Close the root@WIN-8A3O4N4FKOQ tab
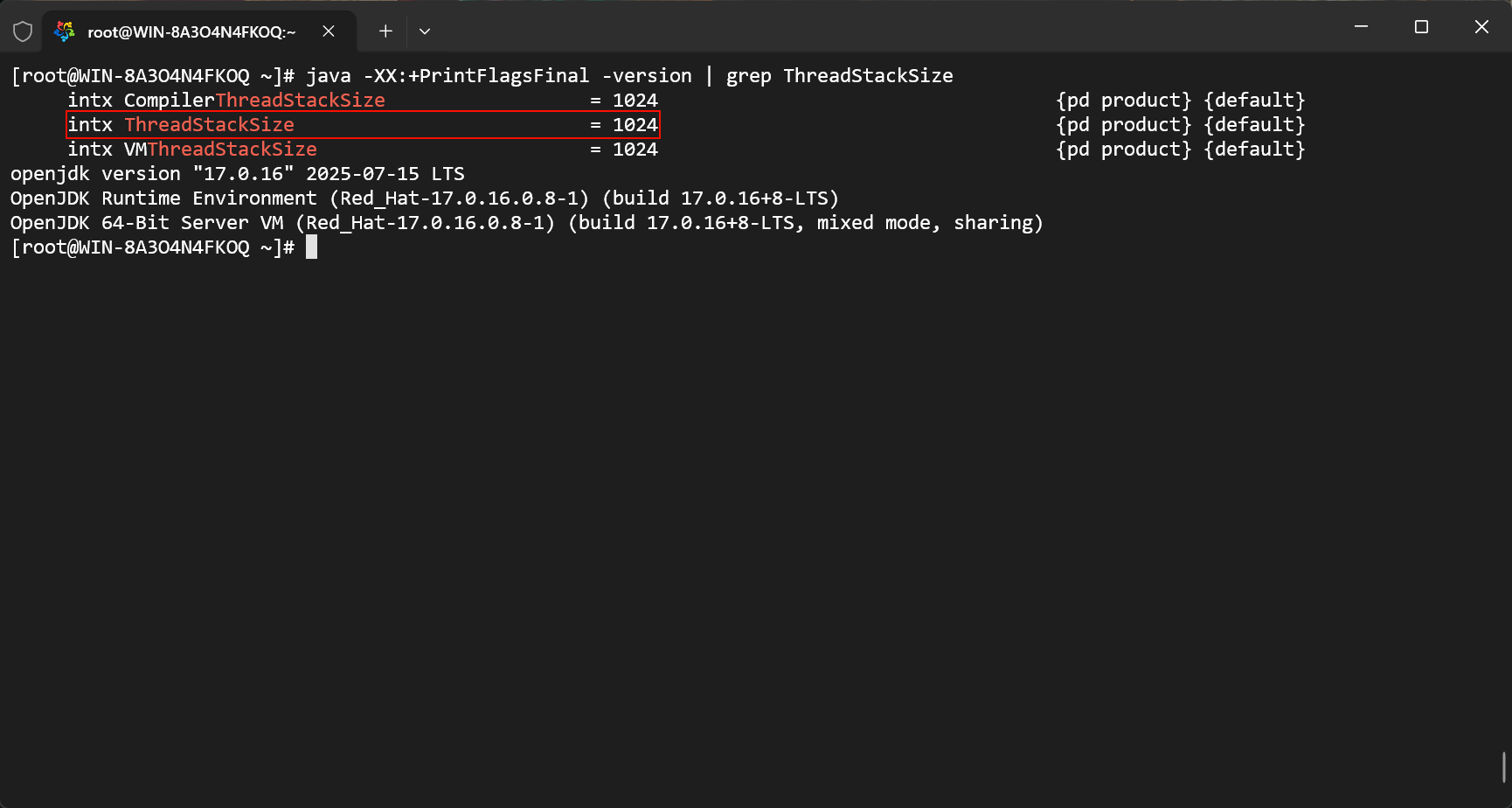The width and height of the screenshot is (1512, 808). click(329, 31)
